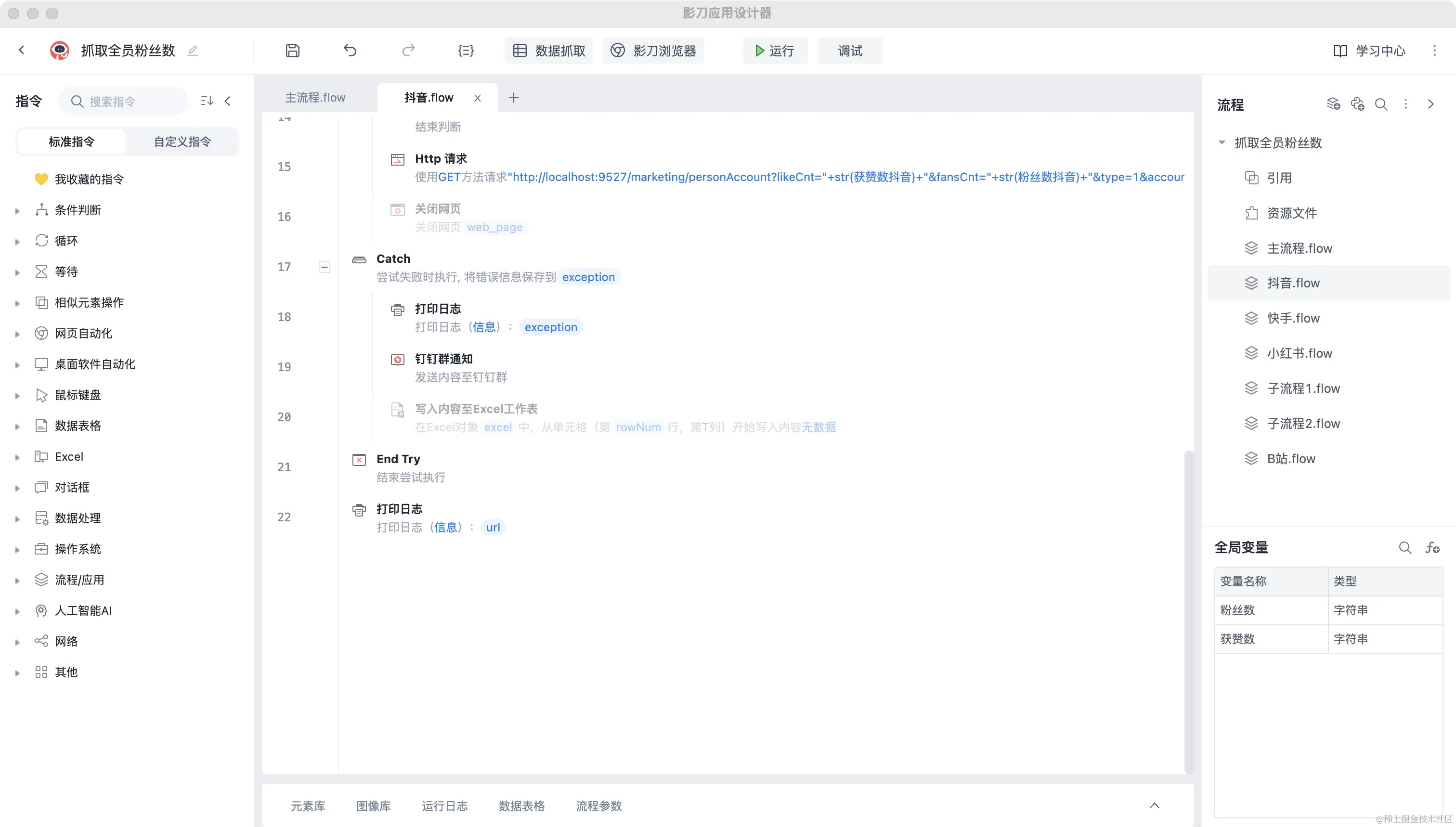1456x827 pixels.
Task: Click the back arrow at top left
Action: click(x=22, y=50)
